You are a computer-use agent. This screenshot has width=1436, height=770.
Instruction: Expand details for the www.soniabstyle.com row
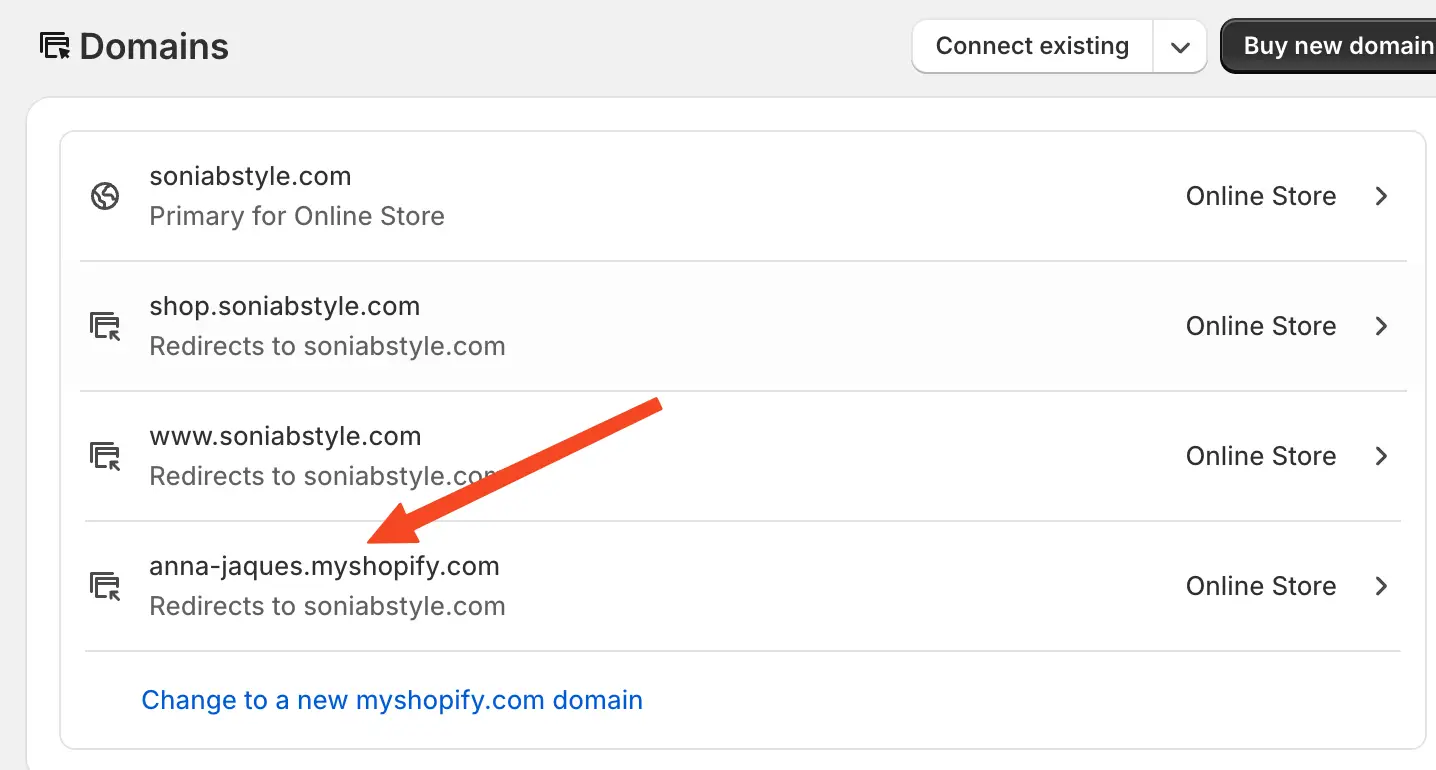click(1382, 456)
